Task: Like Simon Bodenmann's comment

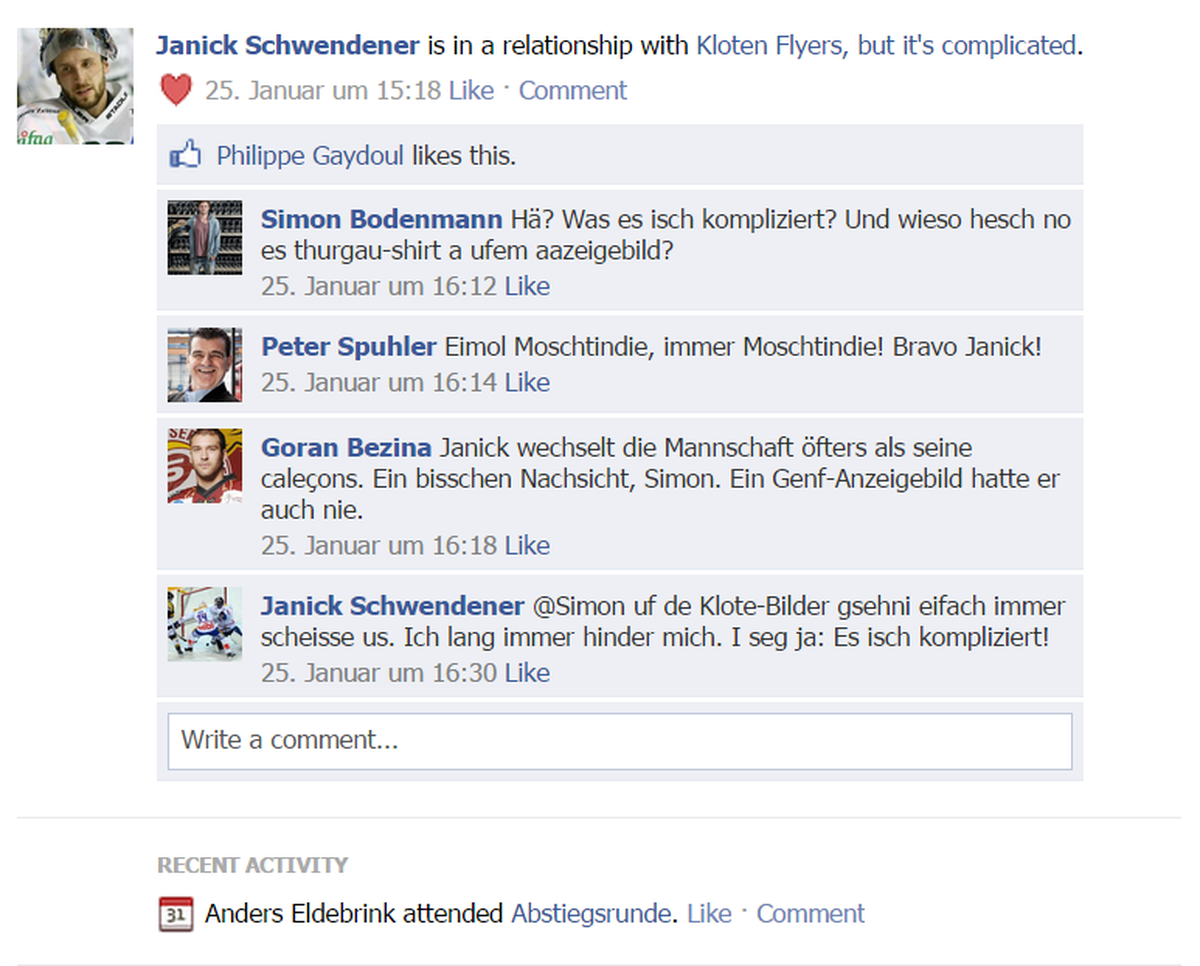Action: pos(527,286)
